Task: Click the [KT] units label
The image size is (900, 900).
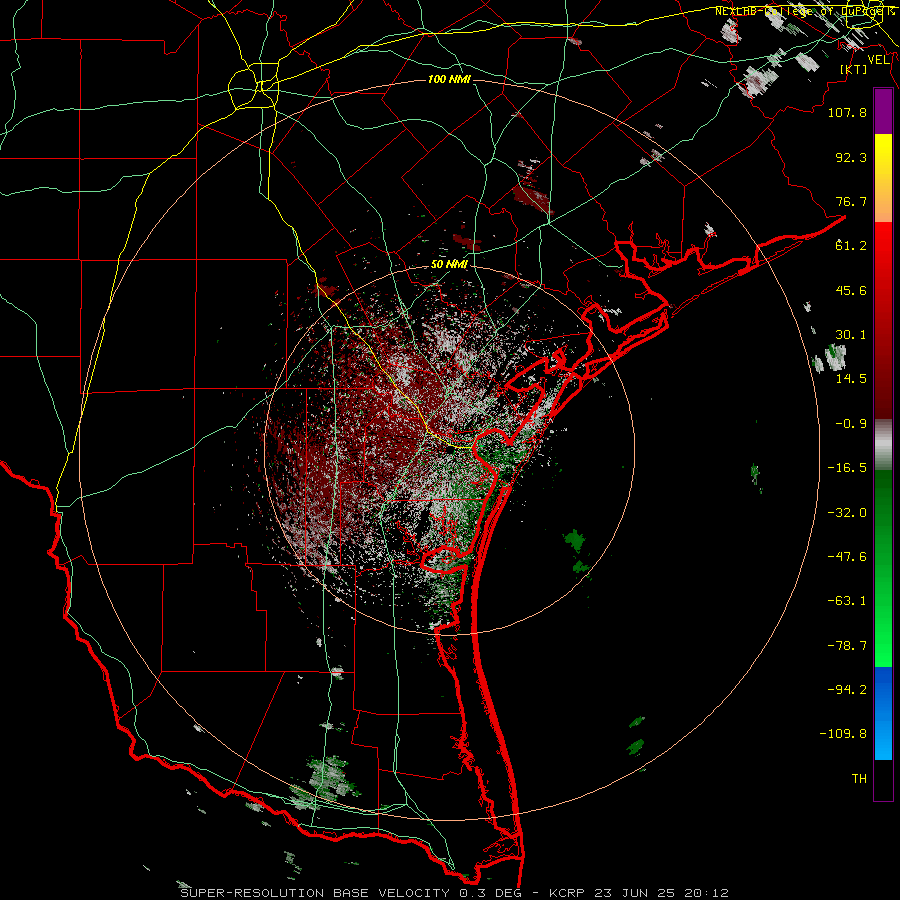Action: (x=854, y=69)
